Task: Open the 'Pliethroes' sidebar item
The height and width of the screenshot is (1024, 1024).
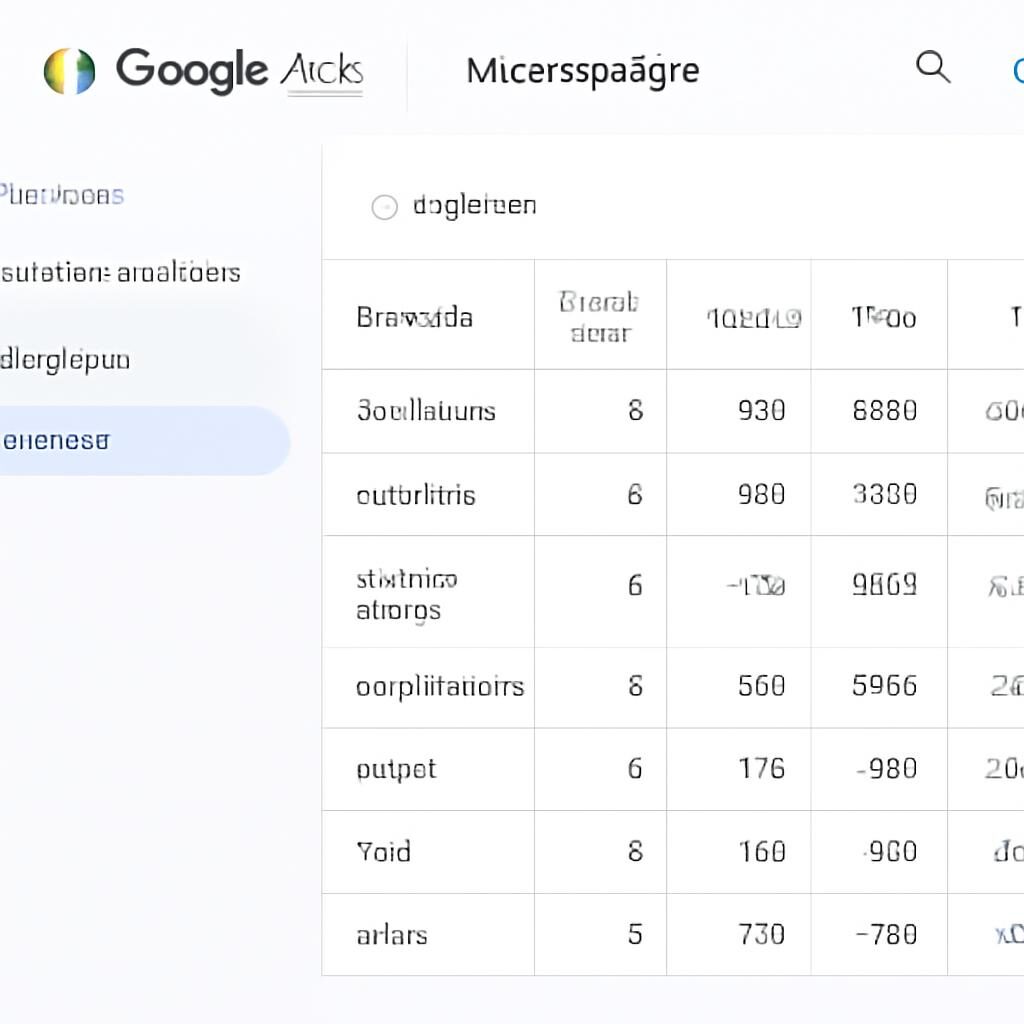Action: 61,195
